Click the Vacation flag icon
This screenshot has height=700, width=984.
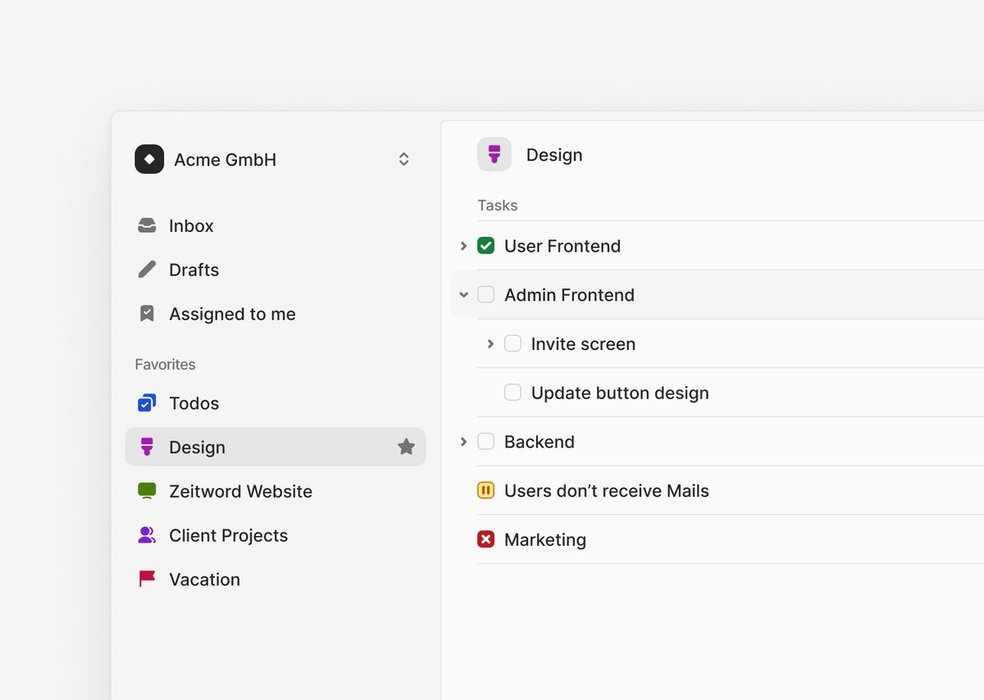(147, 579)
